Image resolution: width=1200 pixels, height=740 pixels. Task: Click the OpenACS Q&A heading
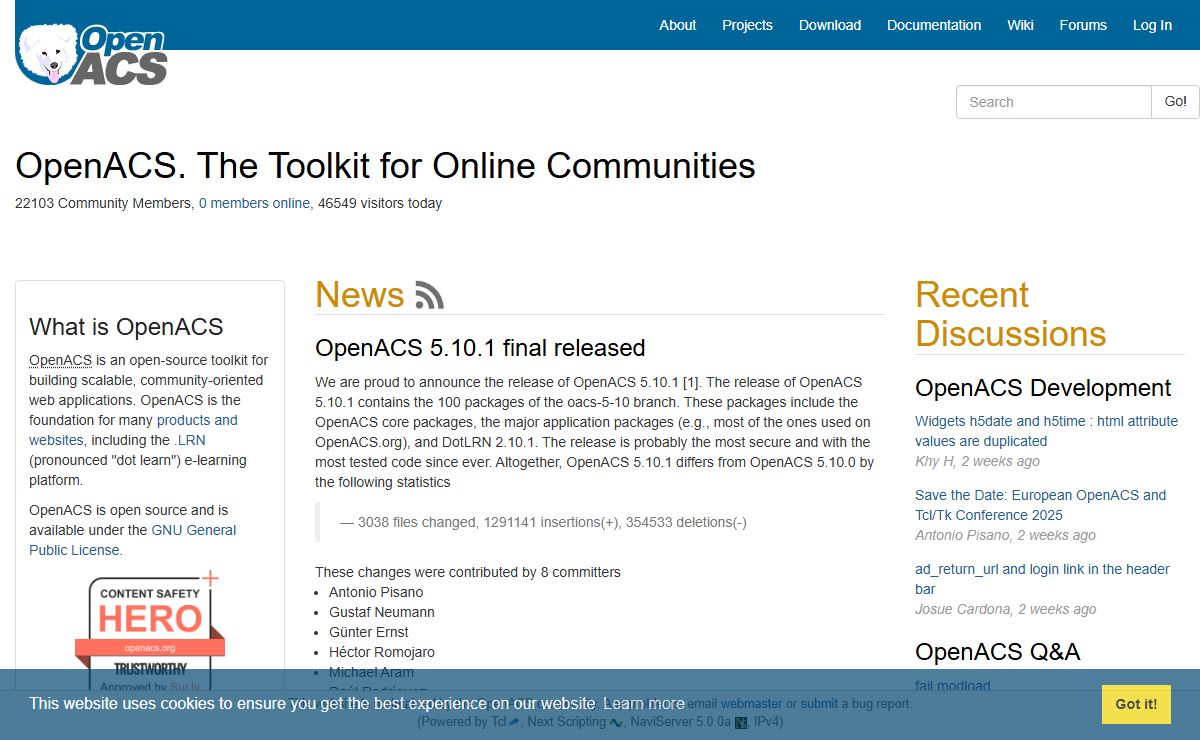point(998,652)
